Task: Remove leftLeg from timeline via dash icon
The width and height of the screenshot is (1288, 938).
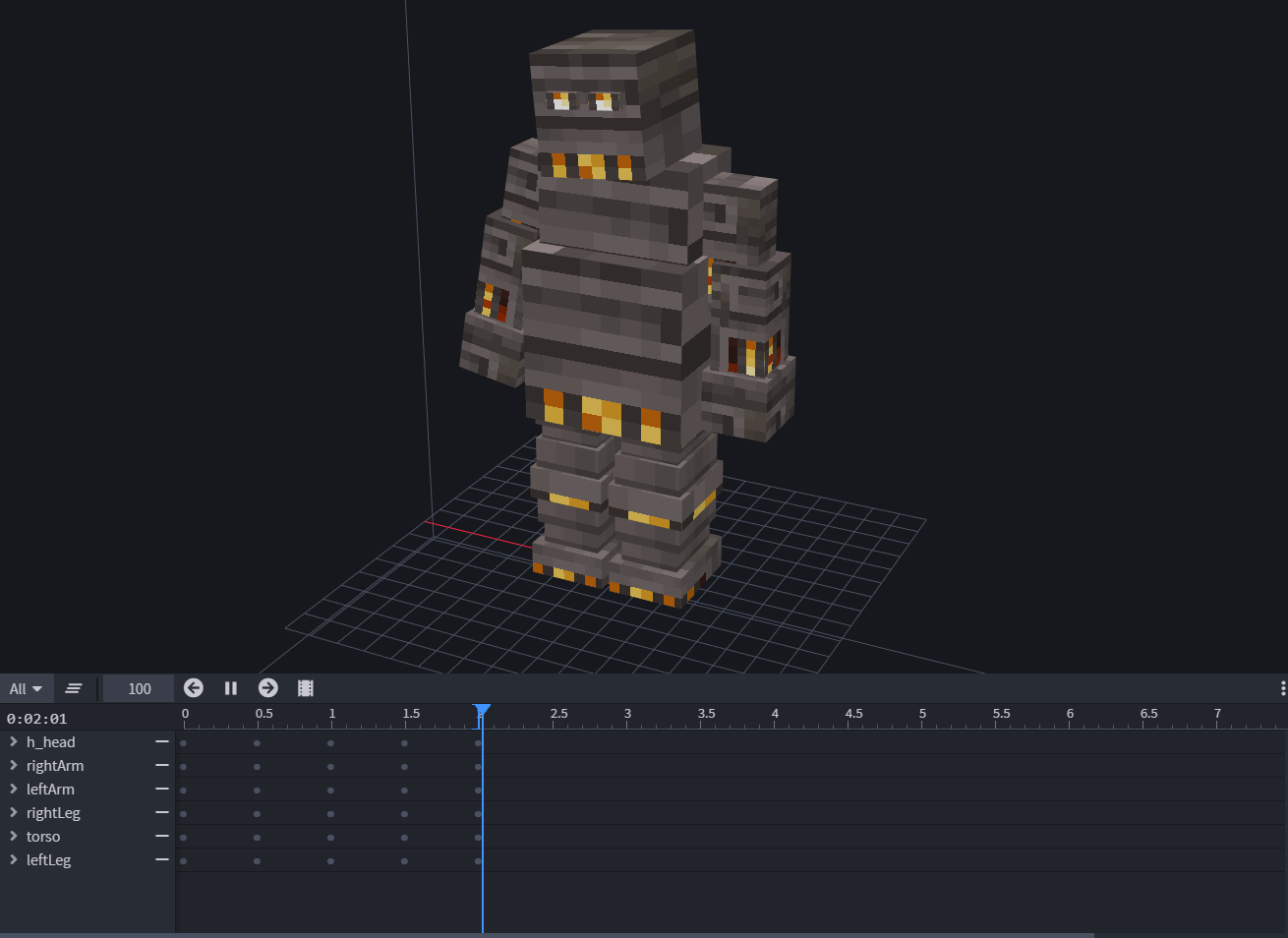Action: click(162, 859)
